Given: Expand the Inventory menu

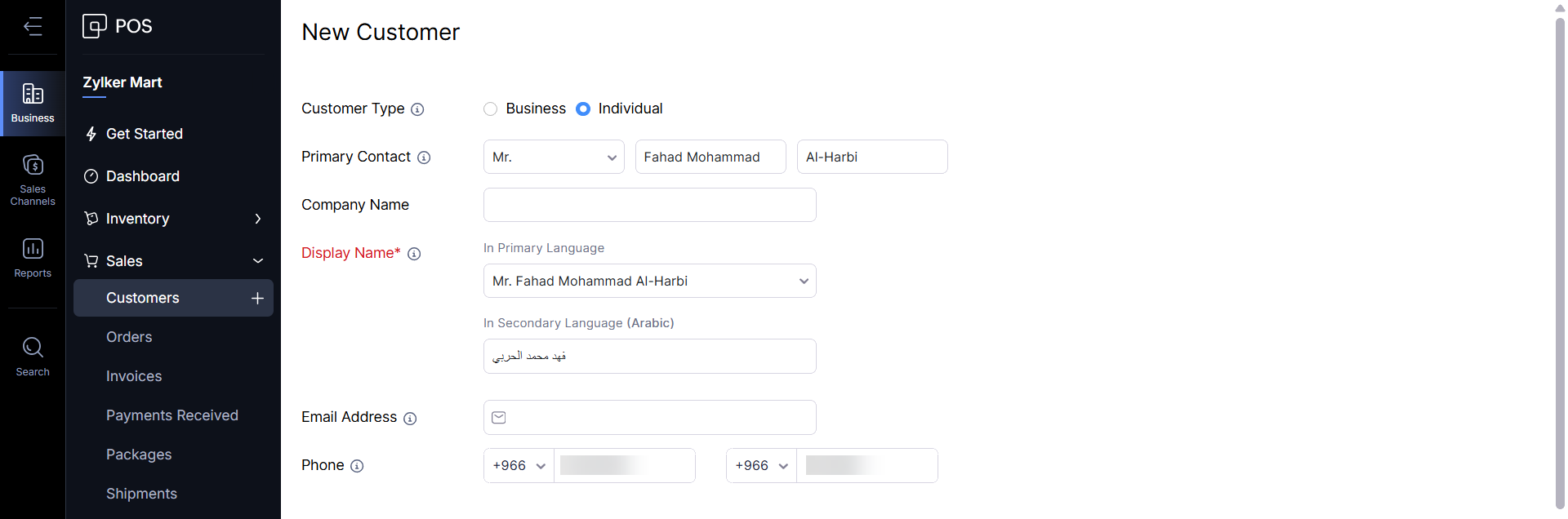Looking at the screenshot, I should coord(173,219).
